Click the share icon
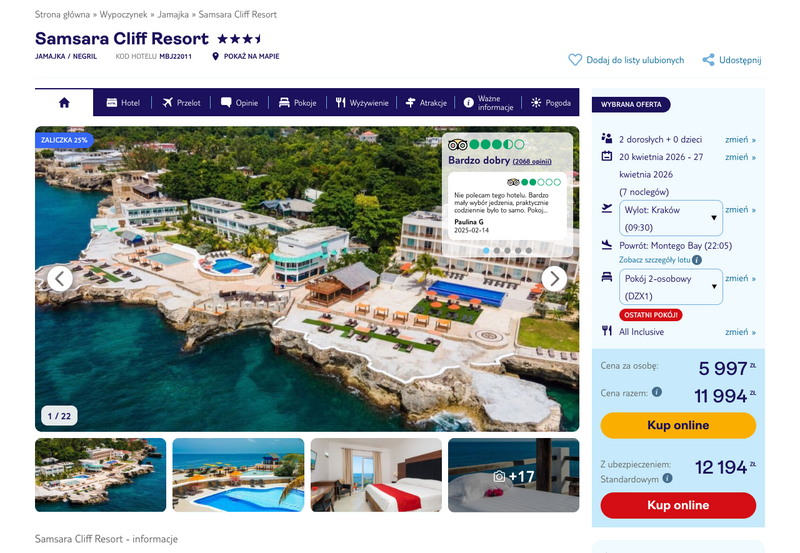The height and width of the screenshot is (553, 800). click(708, 60)
